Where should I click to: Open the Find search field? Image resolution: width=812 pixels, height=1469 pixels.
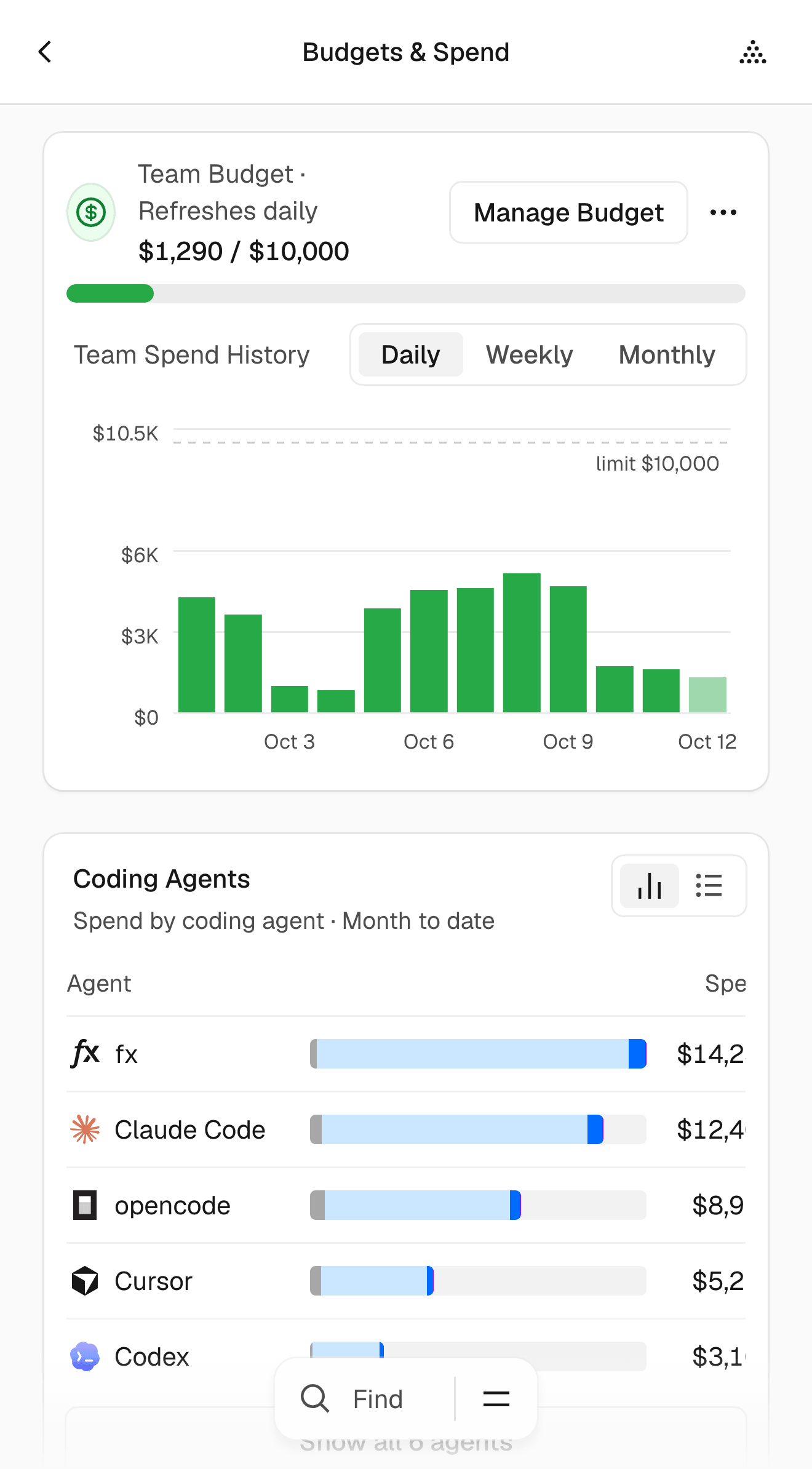(364, 1399)
